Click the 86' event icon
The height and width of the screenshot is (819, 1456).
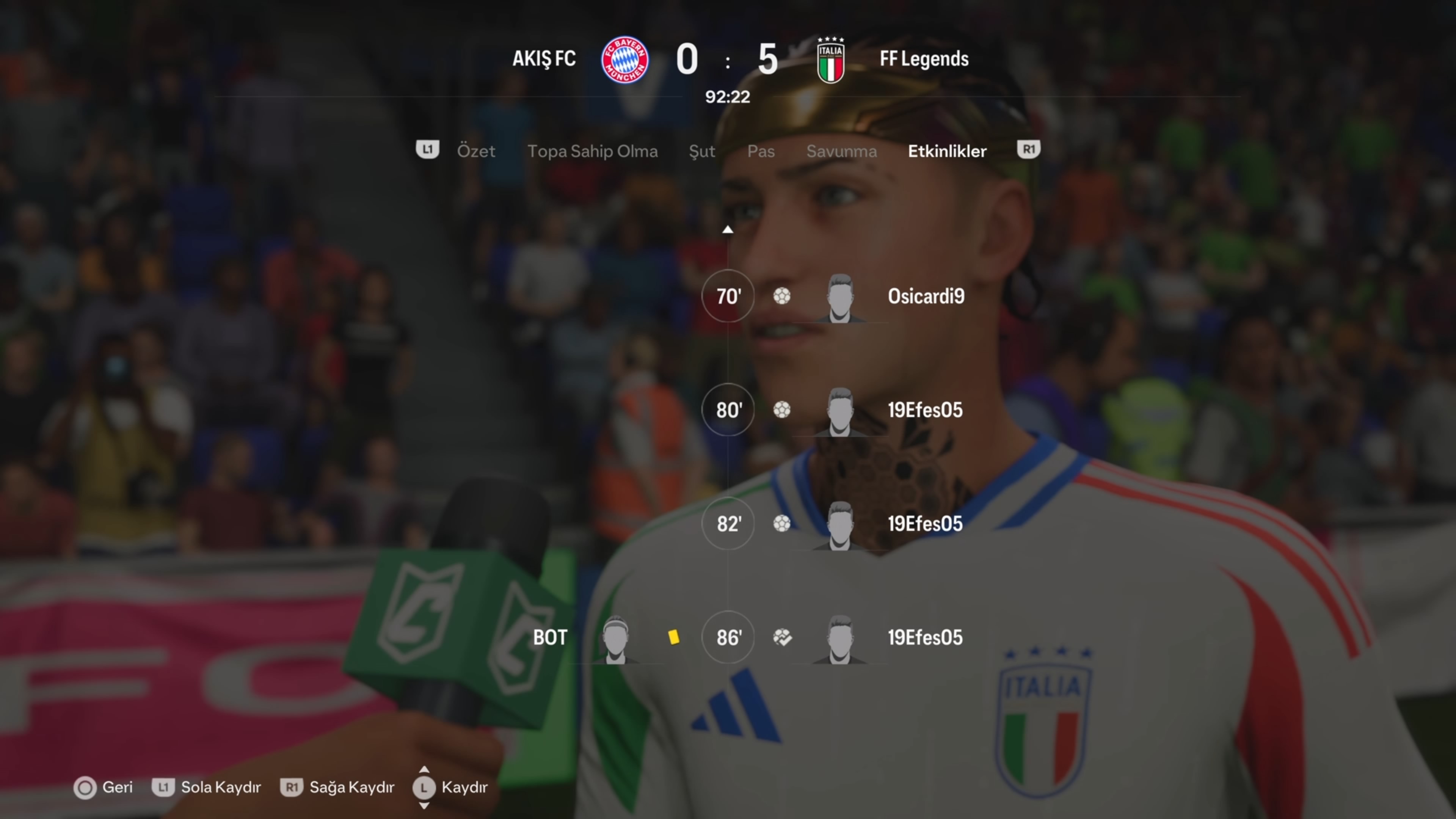[x=782, y=637]
